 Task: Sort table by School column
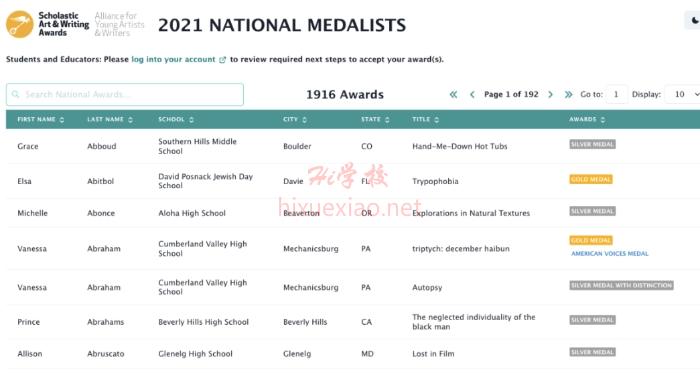tap(176, 120)
